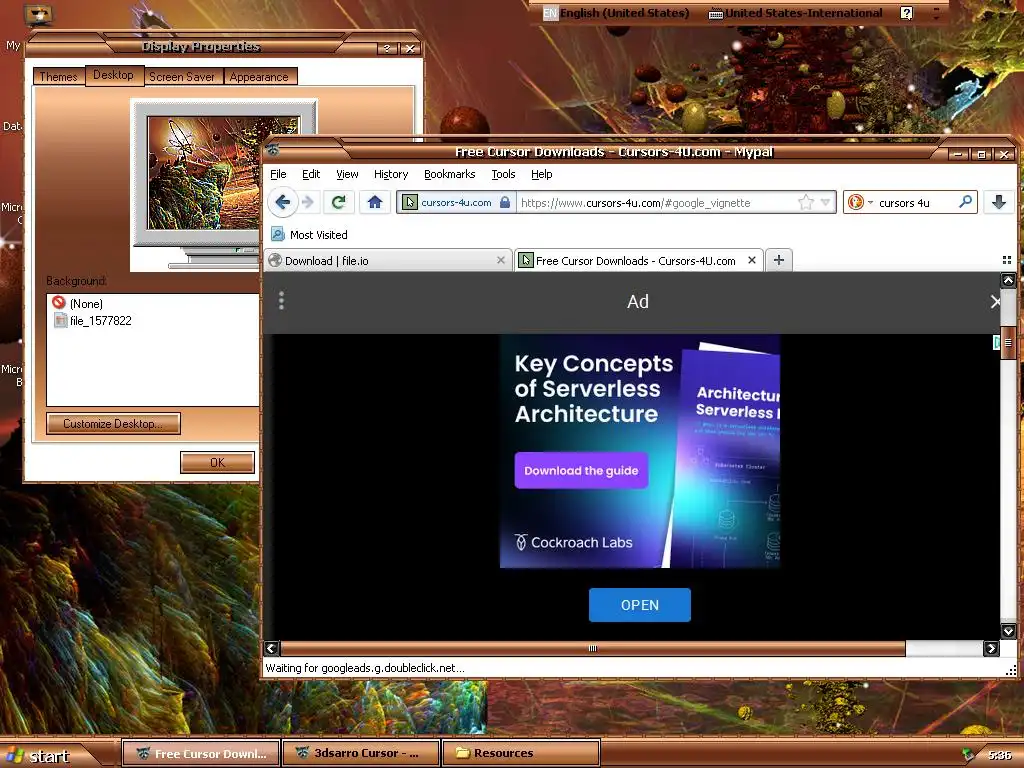This screenshot has height=768, width=1024.
Task: Open the Screen Saver tab
Action: [182, 76]
